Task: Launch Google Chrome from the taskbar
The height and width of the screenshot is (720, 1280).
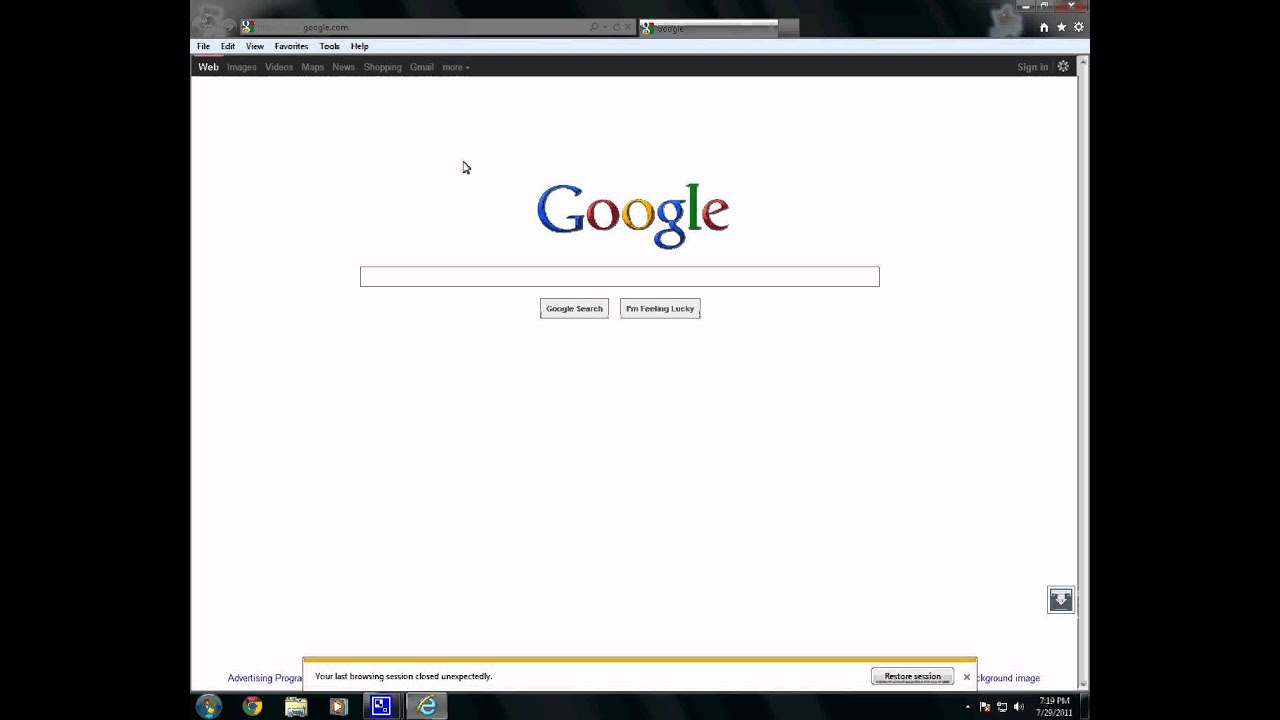Action: tap(252, 706)
